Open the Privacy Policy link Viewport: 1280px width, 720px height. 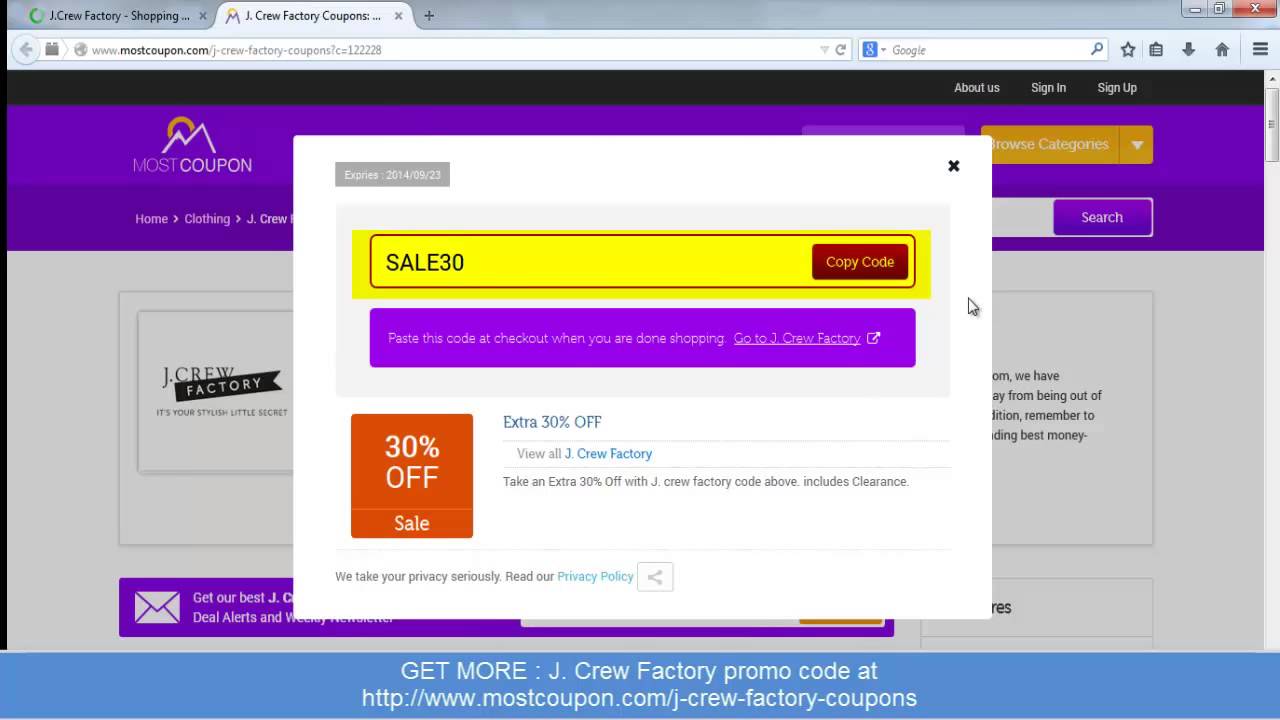point(595,577)
